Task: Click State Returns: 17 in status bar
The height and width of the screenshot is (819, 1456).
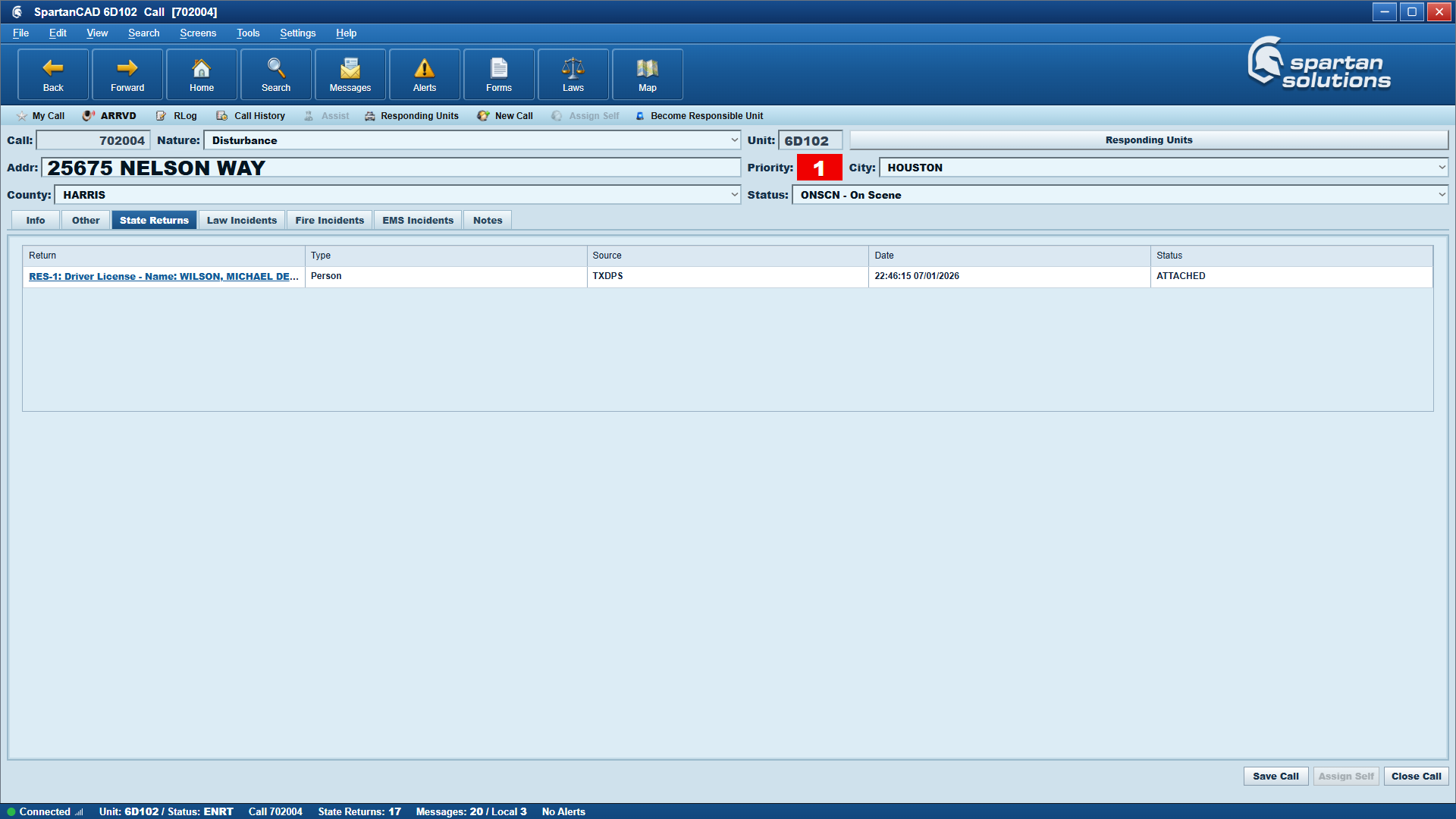Action: [x=359, y=811]
